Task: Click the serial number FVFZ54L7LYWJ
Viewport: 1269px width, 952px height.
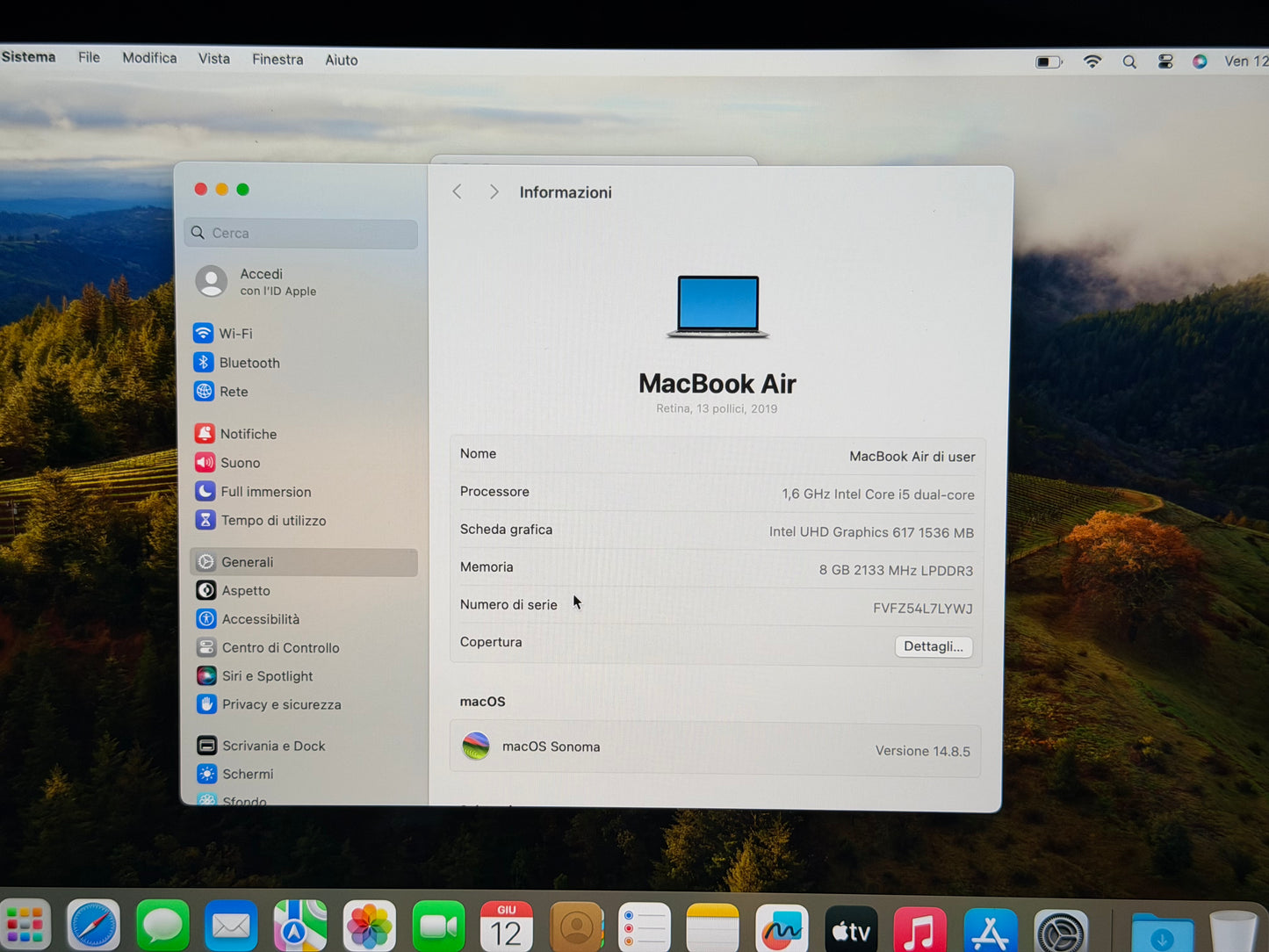Action: pos(922,609)
